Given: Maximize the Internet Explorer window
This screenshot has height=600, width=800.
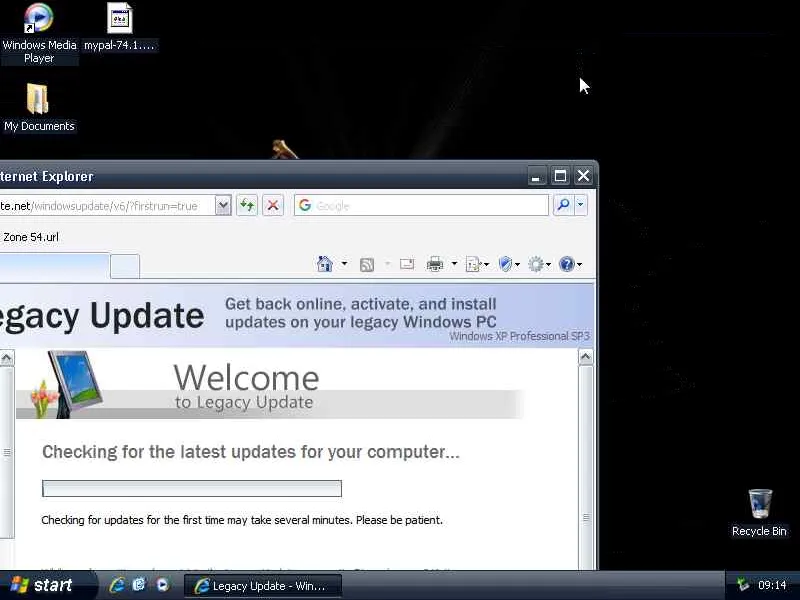Looking at the screenshot, I should [560, 176].
